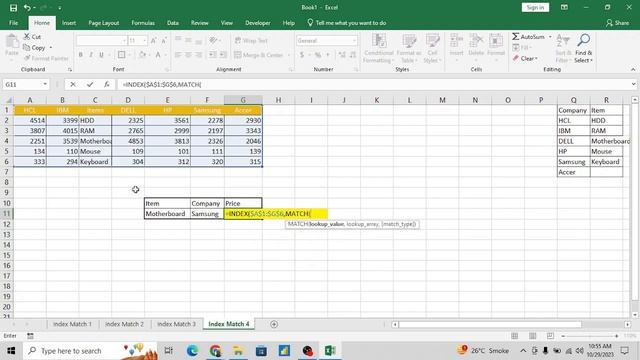The image size is (640, 360).
Task: Switch to Page Layout view icon
Action: point(532,336)
